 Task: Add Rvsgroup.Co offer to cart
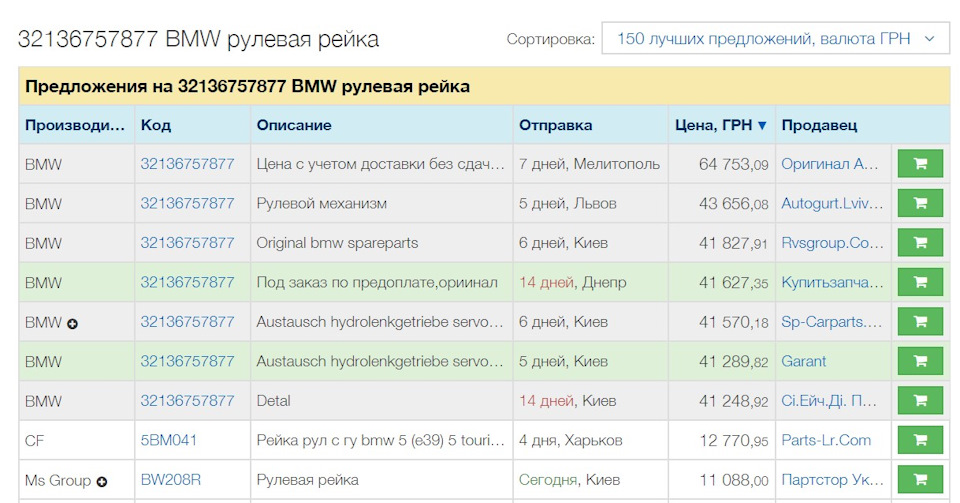920,243
